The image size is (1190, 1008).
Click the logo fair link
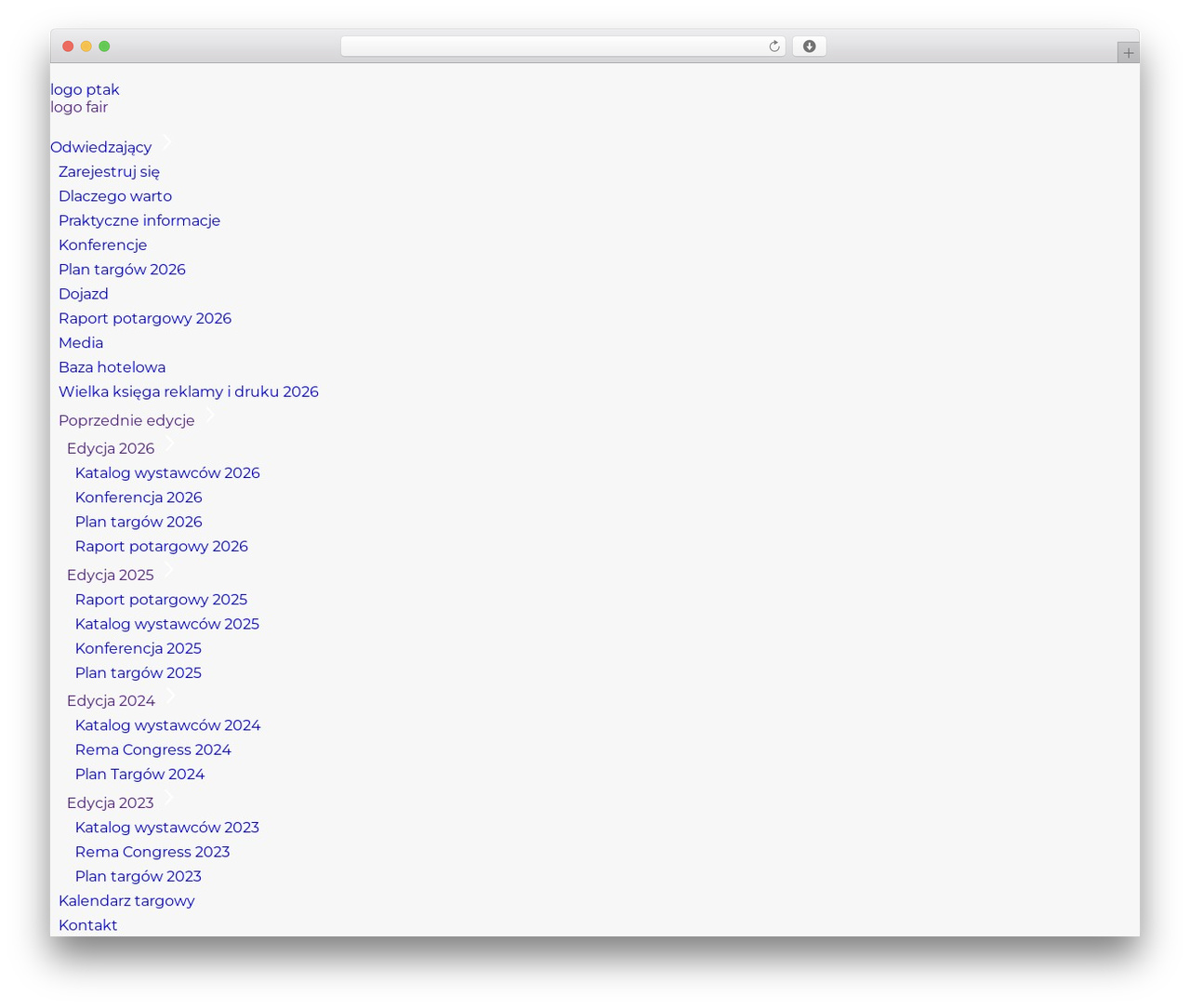point(79,107)
